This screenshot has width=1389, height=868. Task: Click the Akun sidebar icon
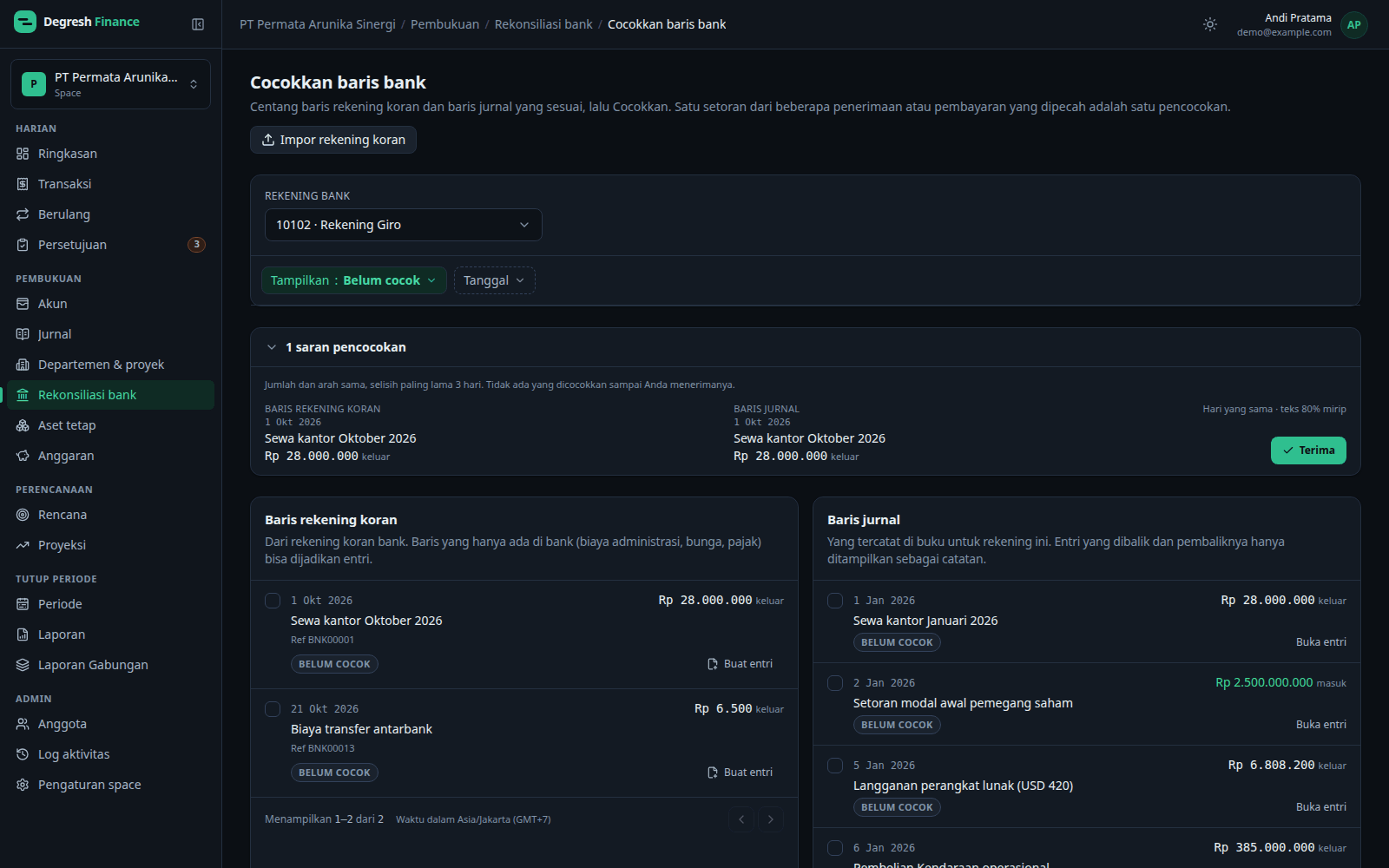click(x=23, y=304)
